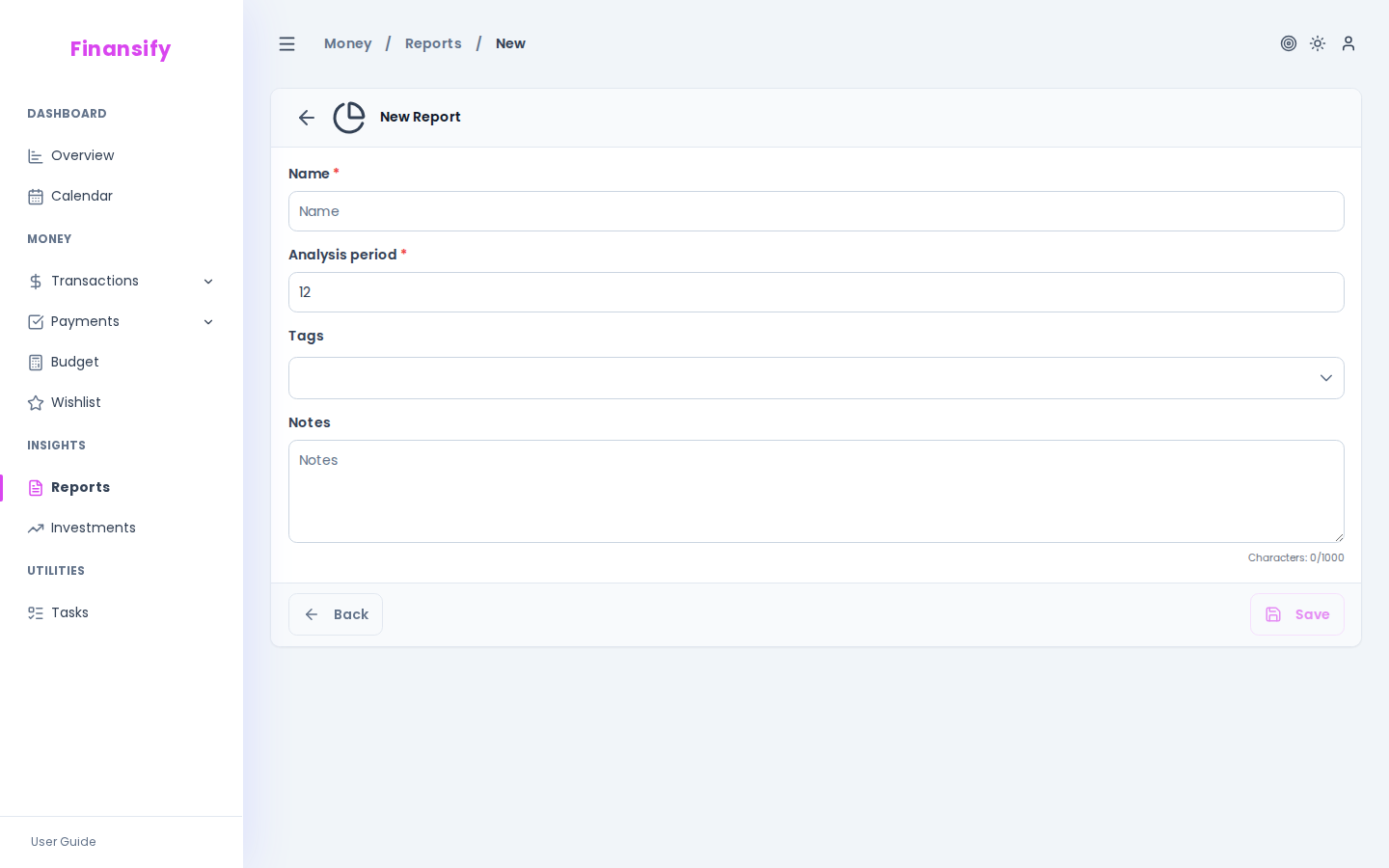Click the Wishlist star icon

point(36,403)
